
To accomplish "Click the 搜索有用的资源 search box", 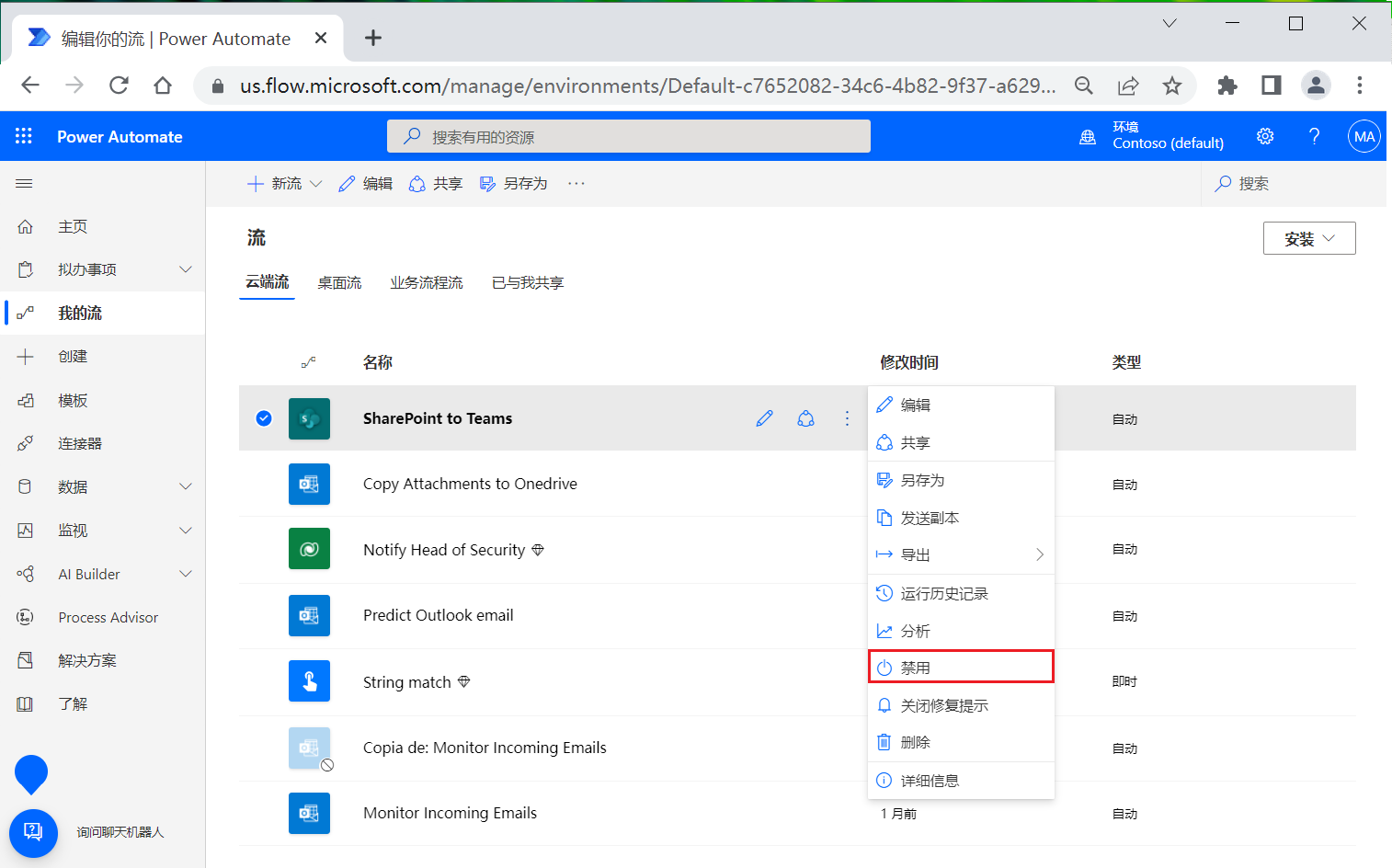I will (629, 136).
